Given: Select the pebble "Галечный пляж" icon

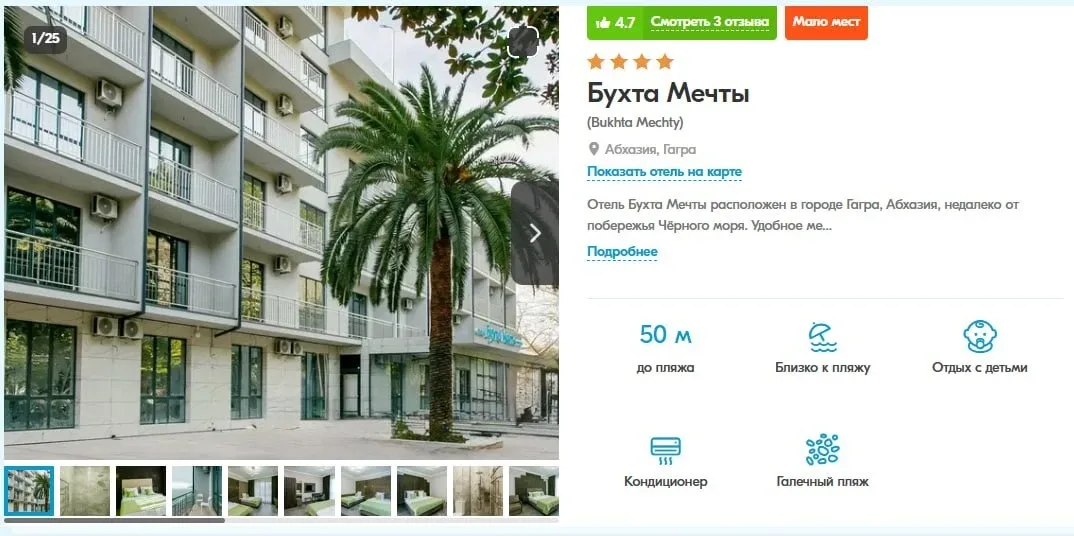Looking at the screenshot, I should [822, 450].
